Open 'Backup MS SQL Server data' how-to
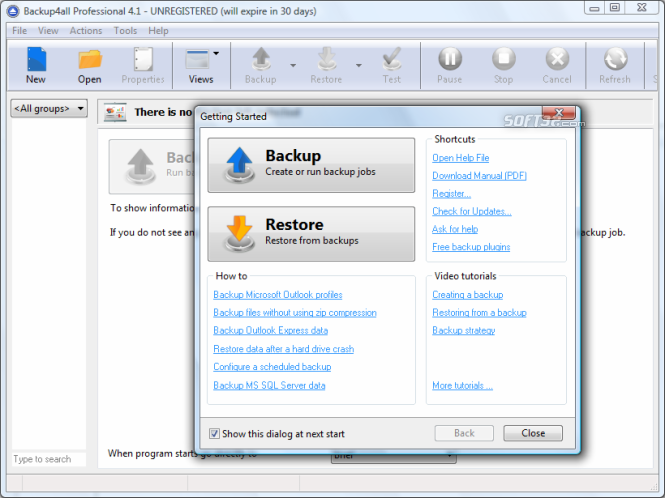Image resolution: width=665 pixels, height=498 pixels. [x=269, y=385]
